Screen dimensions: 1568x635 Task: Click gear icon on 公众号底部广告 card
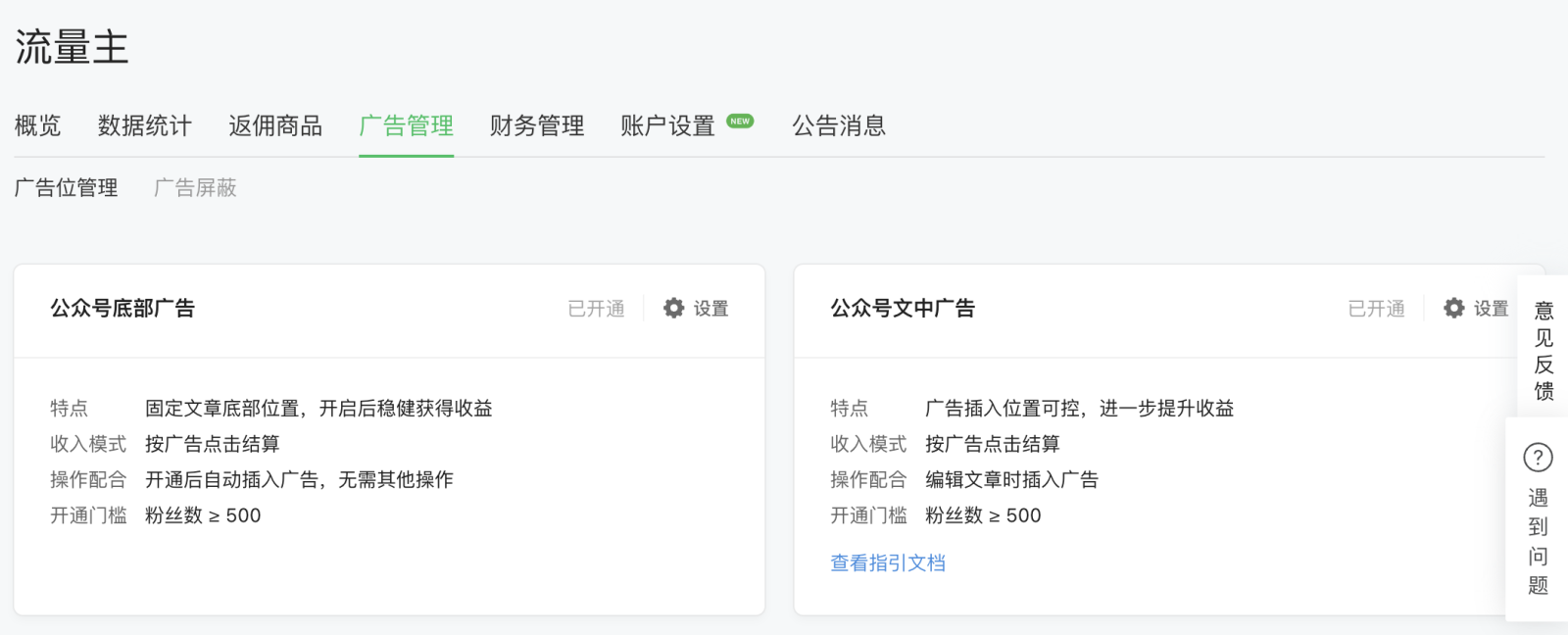pos(673,308)
